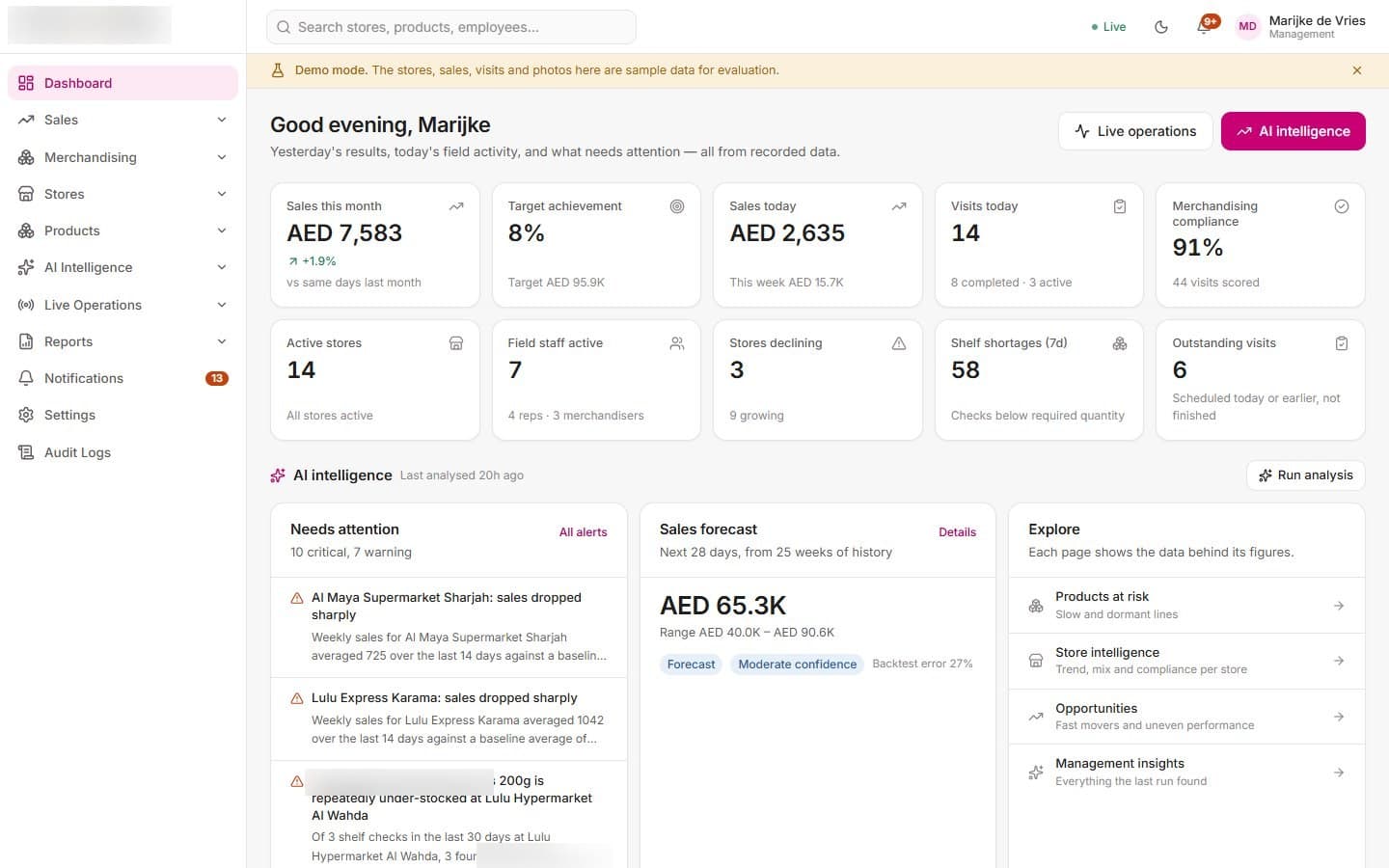The image size is (1389, 868).
Task: Run analysis for AI intelligence
Action: (1306, 475)
